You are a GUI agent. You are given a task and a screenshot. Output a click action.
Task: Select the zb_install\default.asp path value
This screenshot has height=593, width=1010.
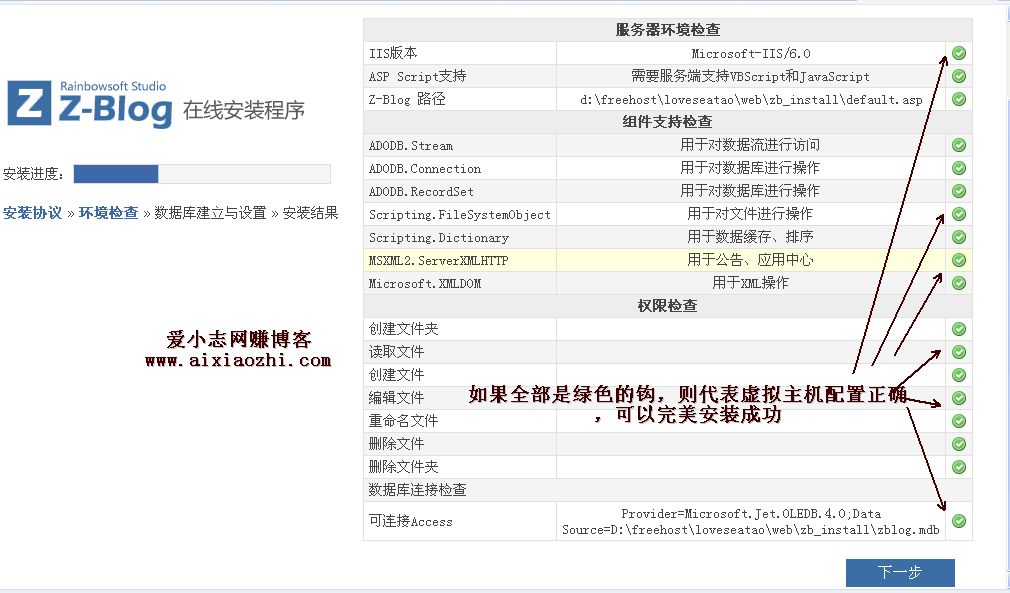(751, 100)
